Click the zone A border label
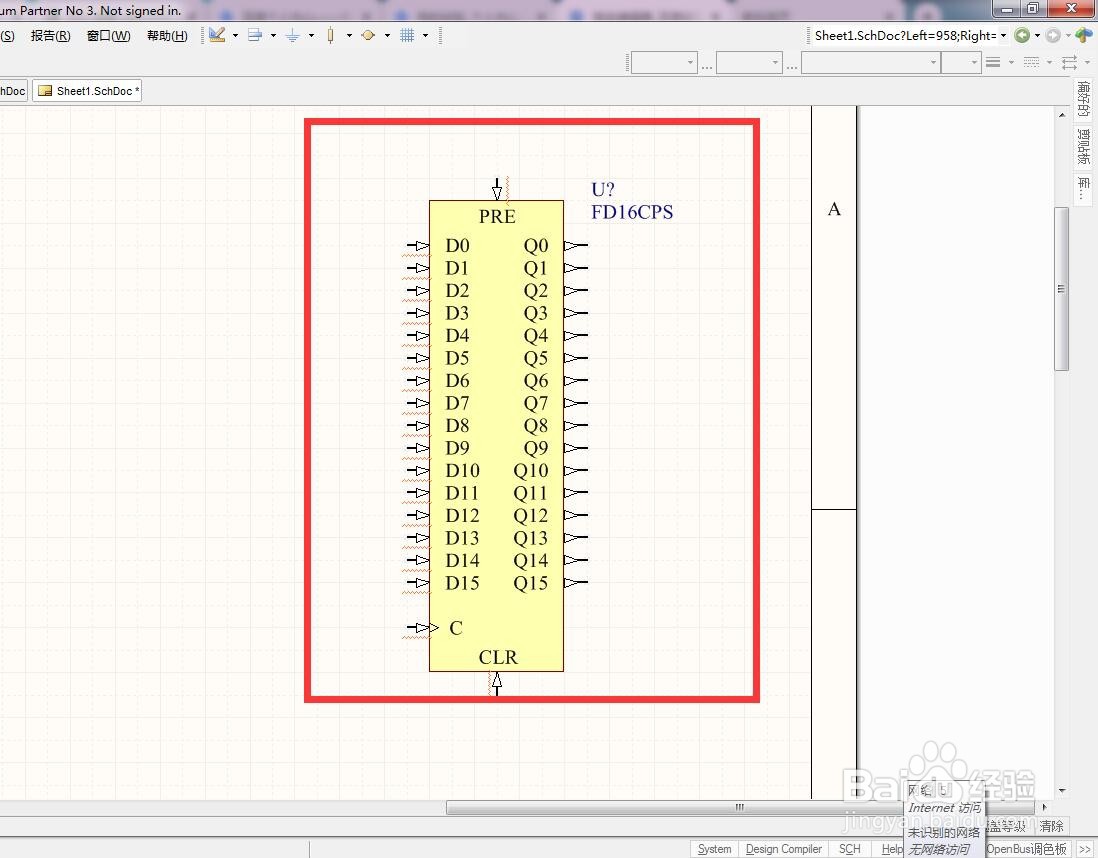 tap(834, 209)
